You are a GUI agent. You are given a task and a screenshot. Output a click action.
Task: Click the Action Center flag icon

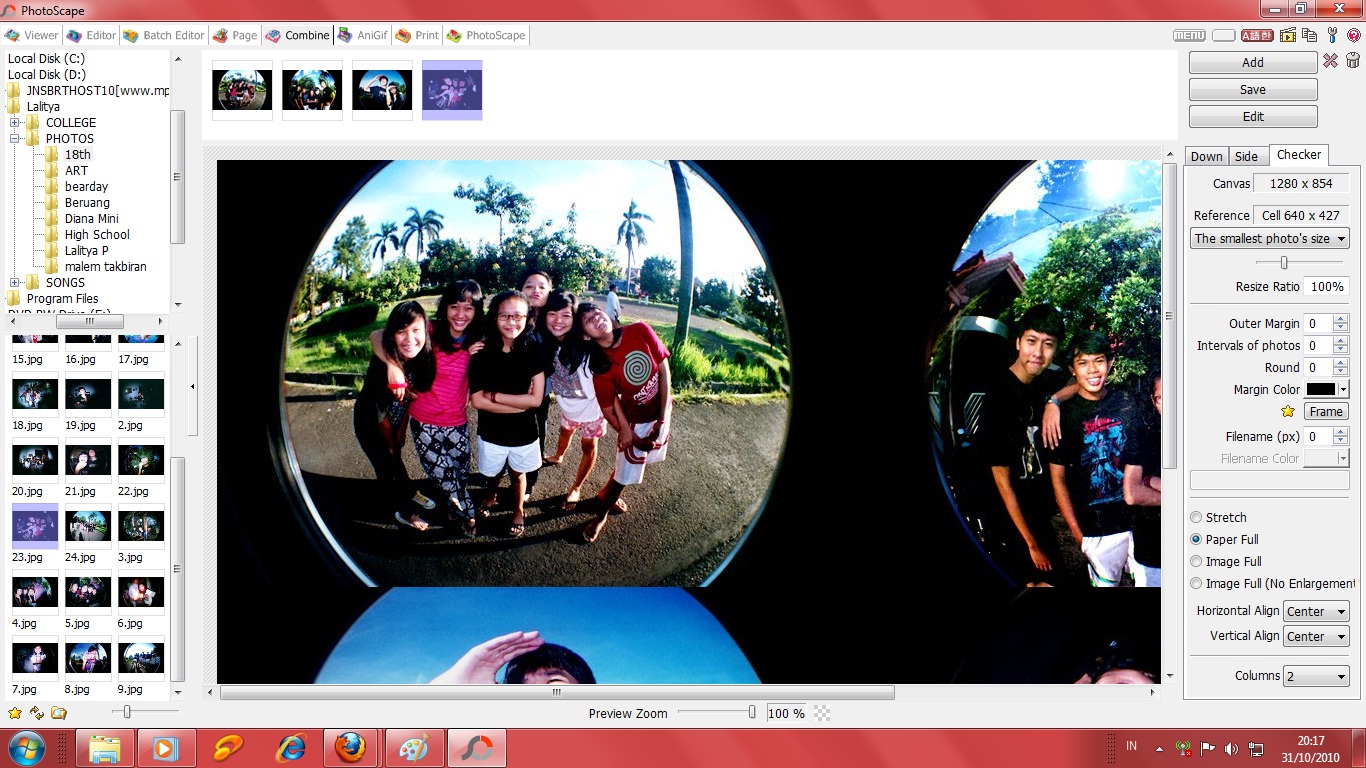coord(1207,748)
